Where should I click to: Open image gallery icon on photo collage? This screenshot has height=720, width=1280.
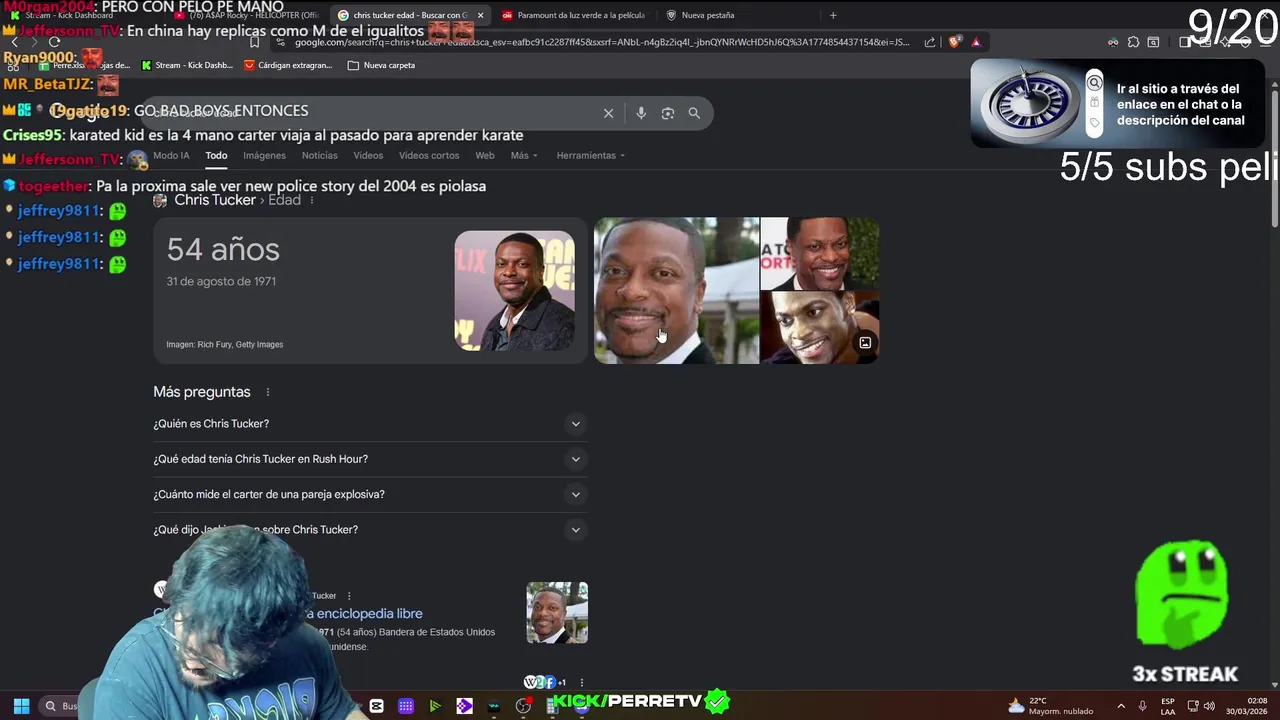pos(865,343)
